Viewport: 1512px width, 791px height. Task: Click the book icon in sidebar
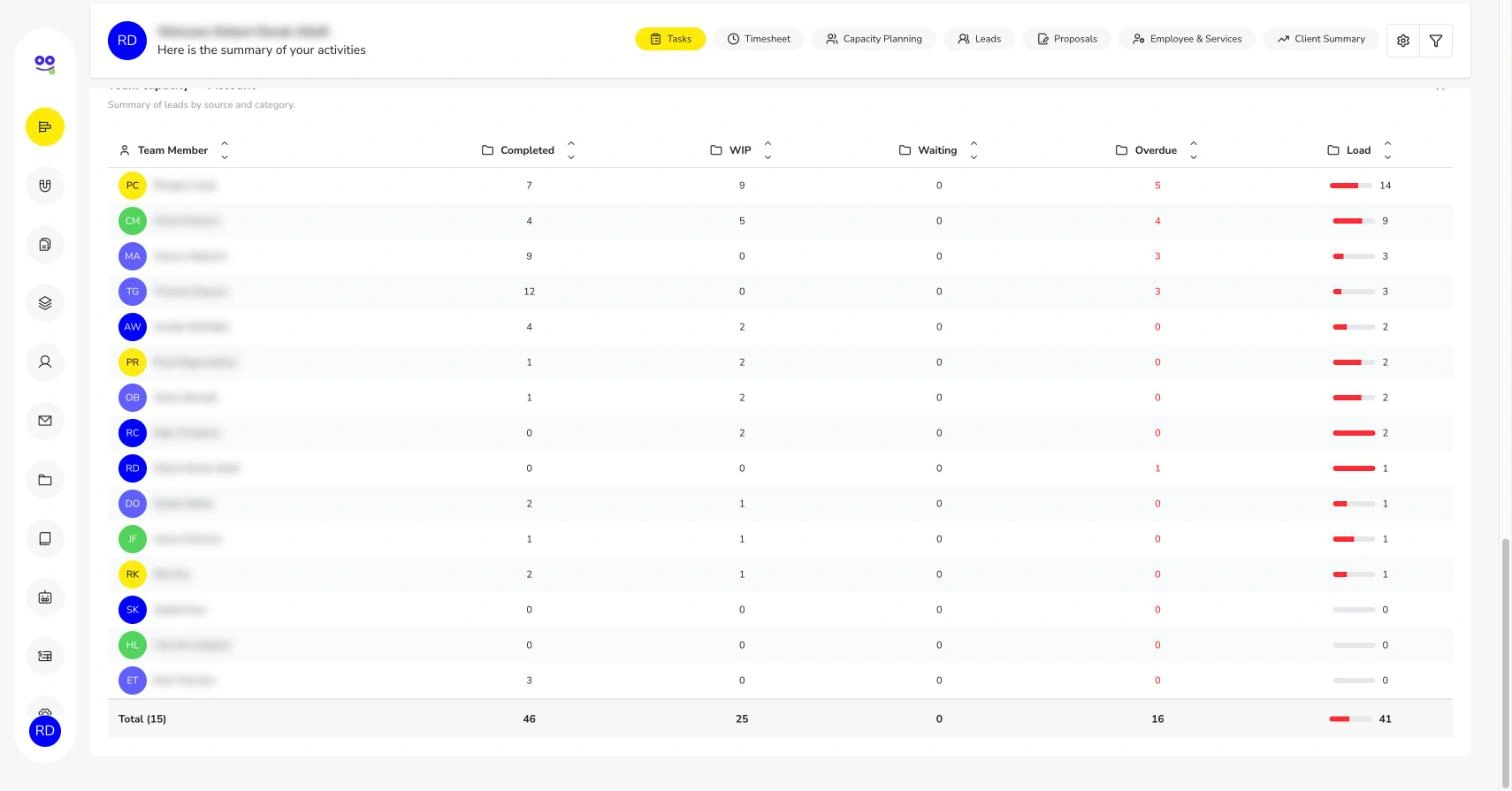pos(45,539)
